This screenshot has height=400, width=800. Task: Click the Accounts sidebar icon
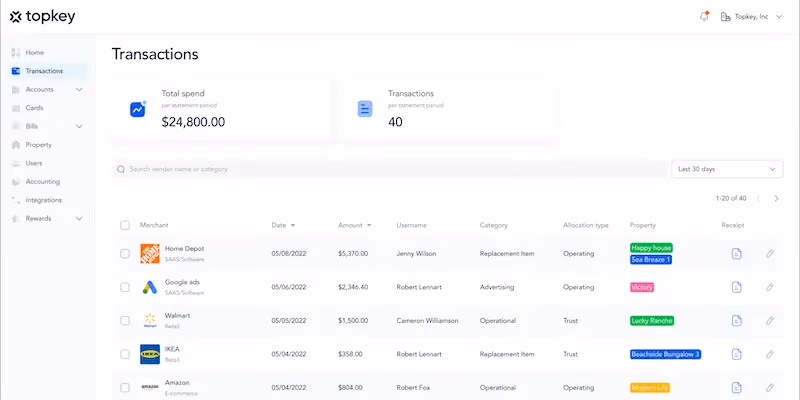(16, 90)
